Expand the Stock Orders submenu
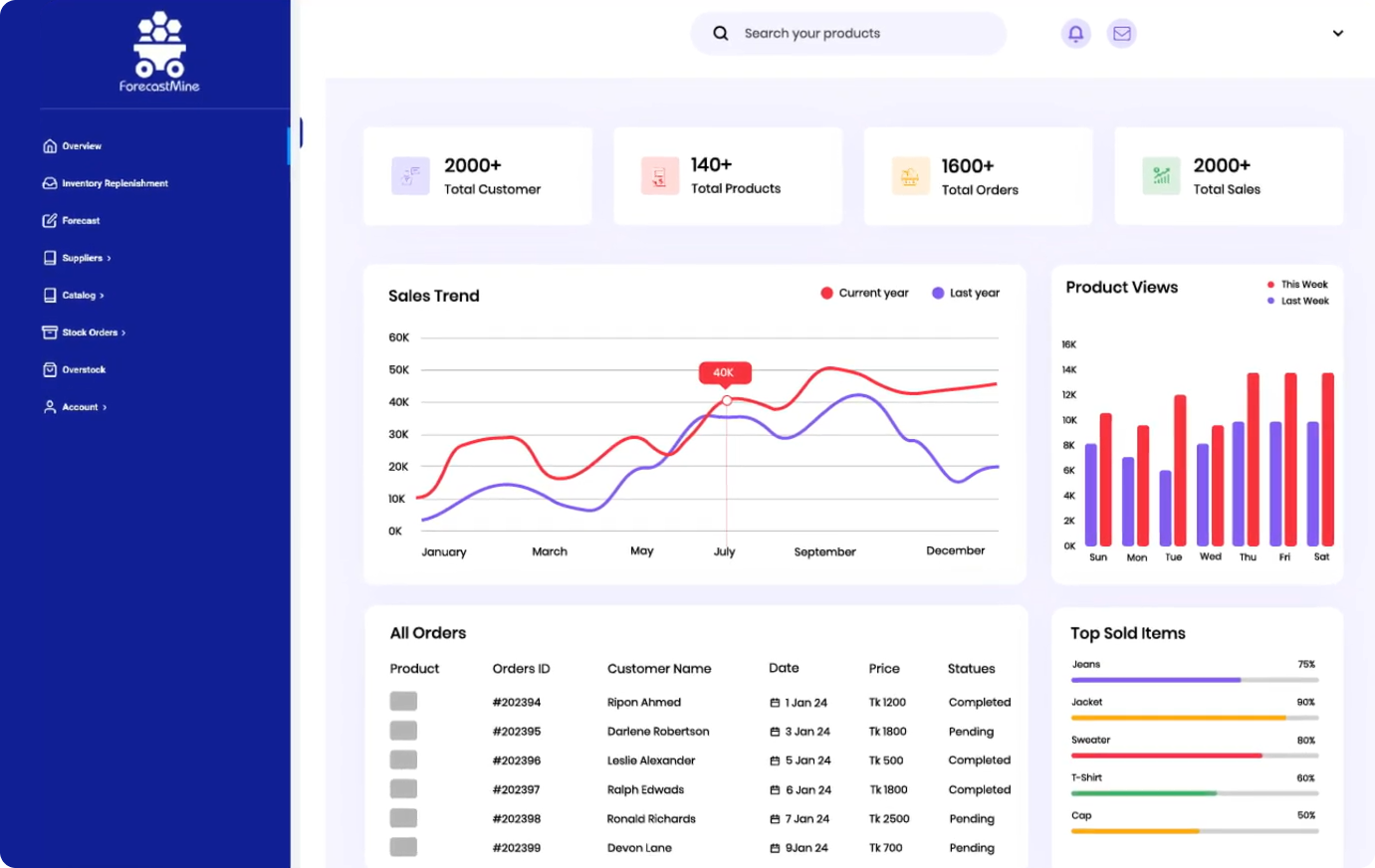The width and height of the screenshot is (1375, 868). pos(94,332)
